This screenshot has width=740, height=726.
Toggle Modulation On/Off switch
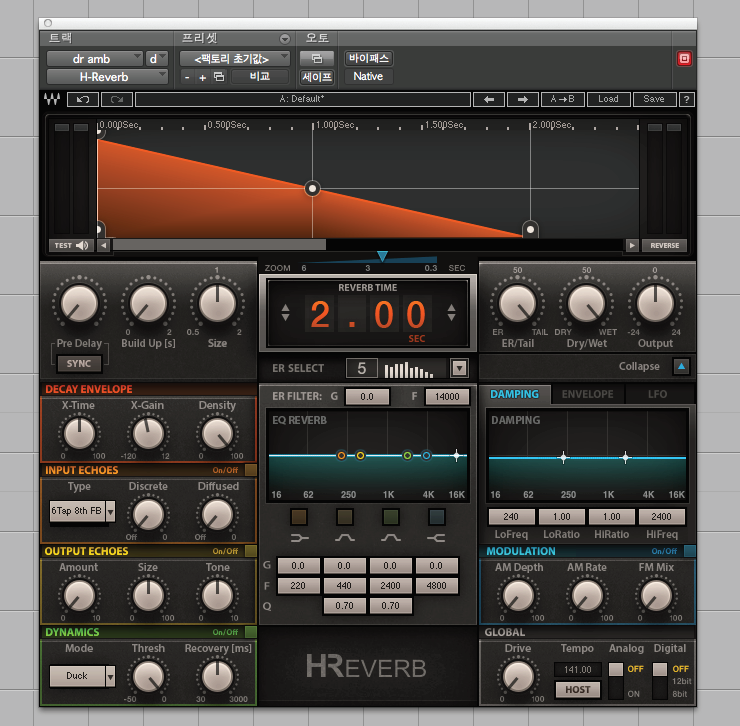click(x=690, y=551)
